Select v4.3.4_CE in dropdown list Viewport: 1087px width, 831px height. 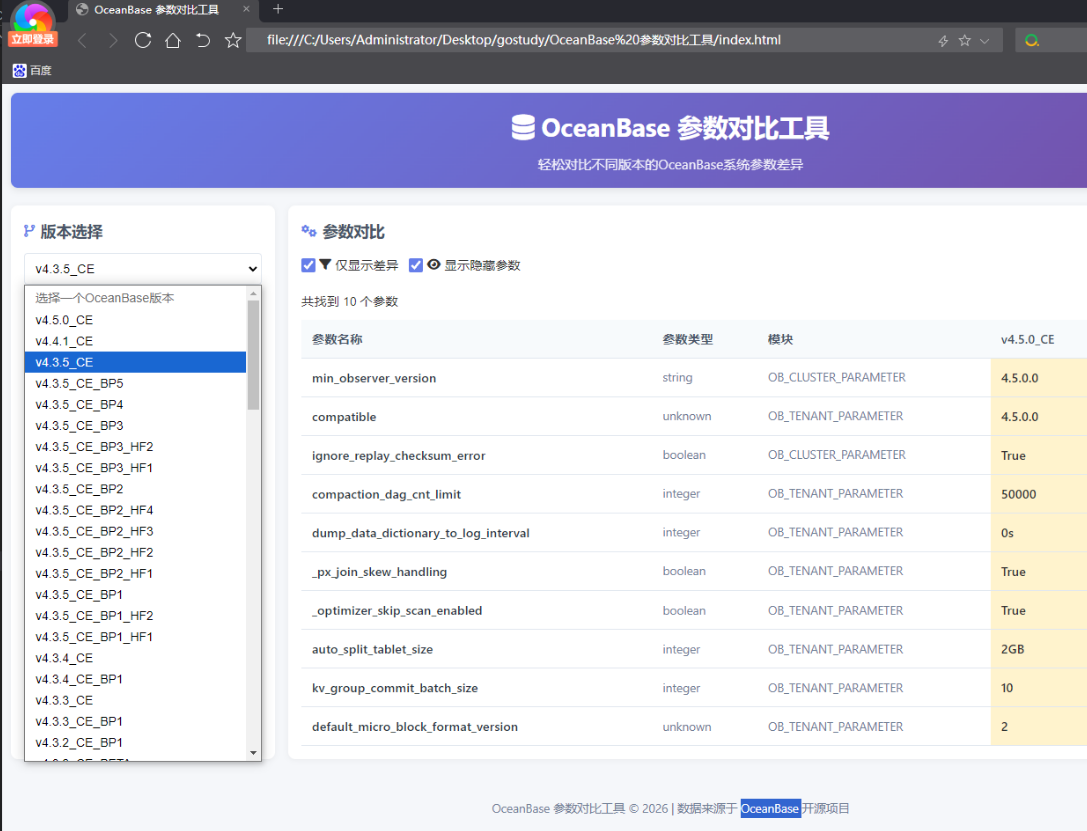click(135, 658)
